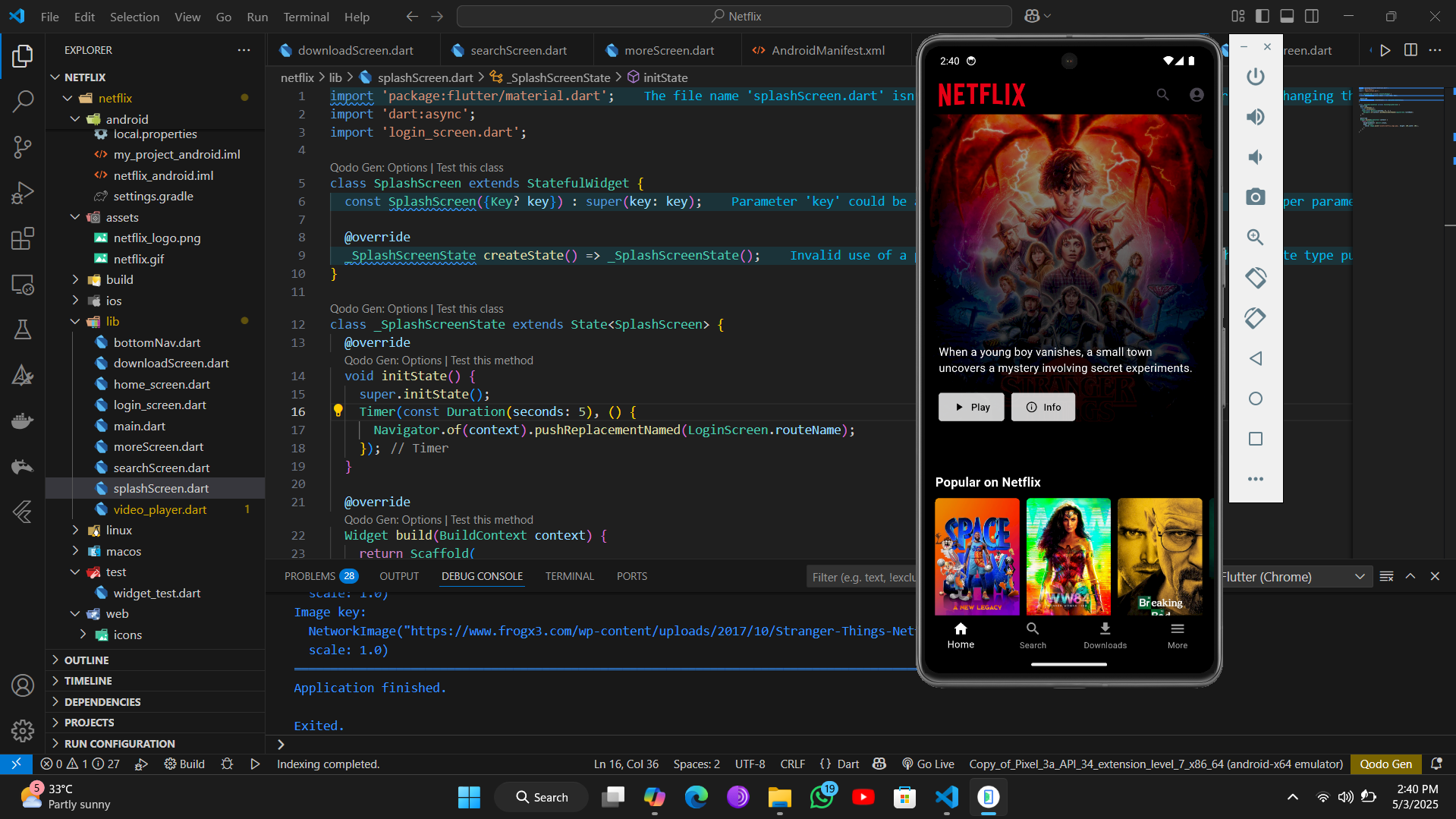Toggle word wrap in debug console
The width and height of the screenshot is (1456, 819).
click(x=1386, y=577)
